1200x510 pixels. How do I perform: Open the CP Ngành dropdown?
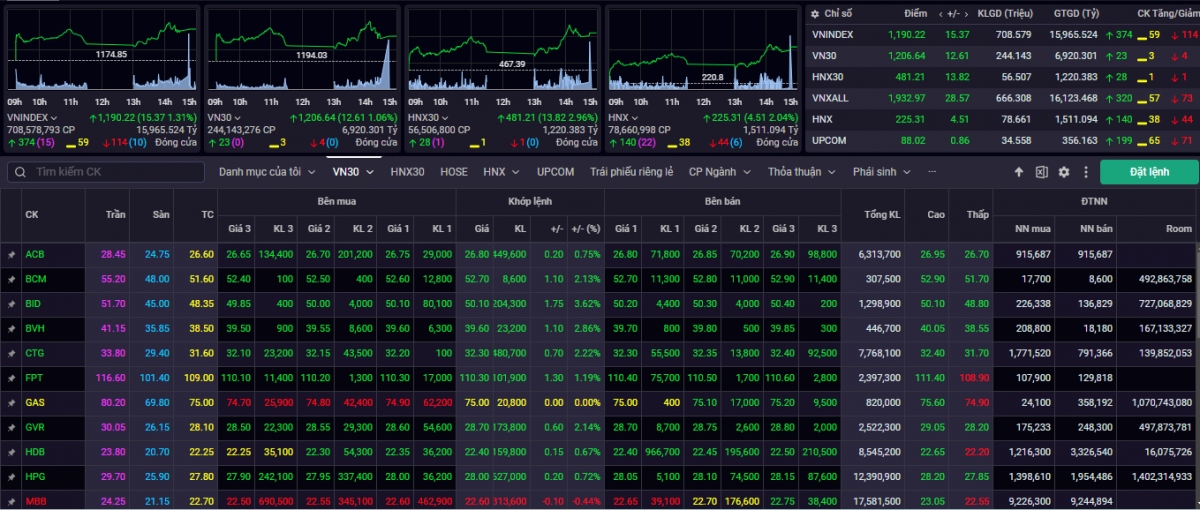[720, 172]
